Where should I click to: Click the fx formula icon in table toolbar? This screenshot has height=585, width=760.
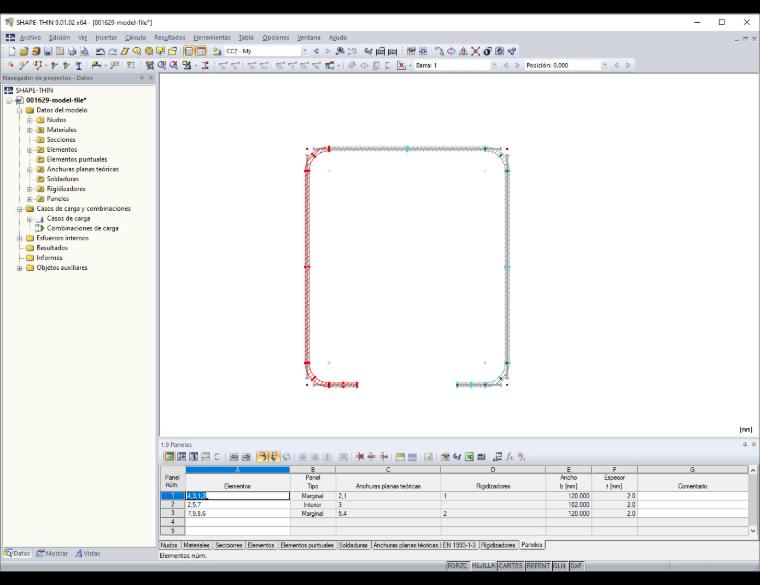coord(509,457)
